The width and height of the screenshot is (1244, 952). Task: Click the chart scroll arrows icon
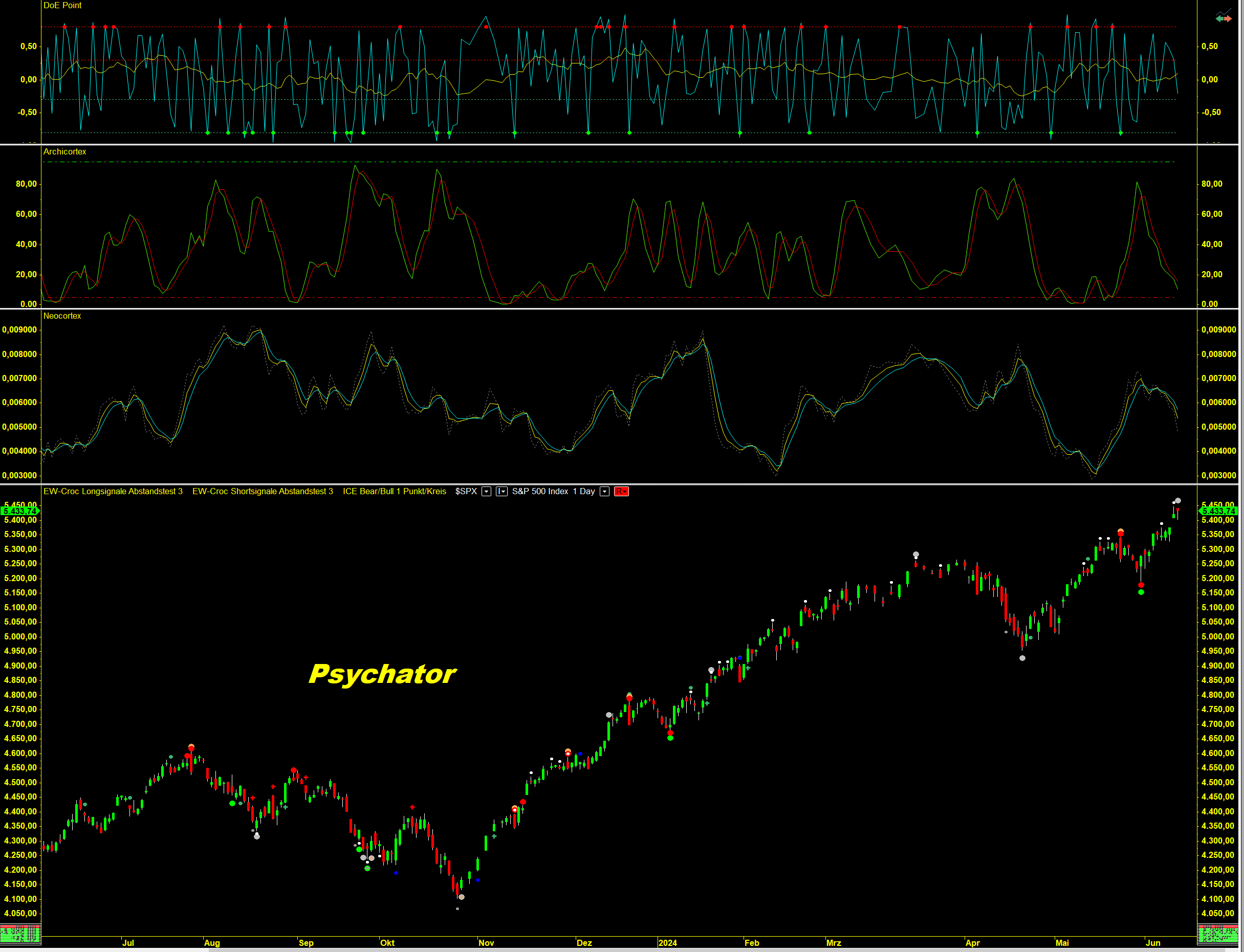click(x=1223, y=17)
